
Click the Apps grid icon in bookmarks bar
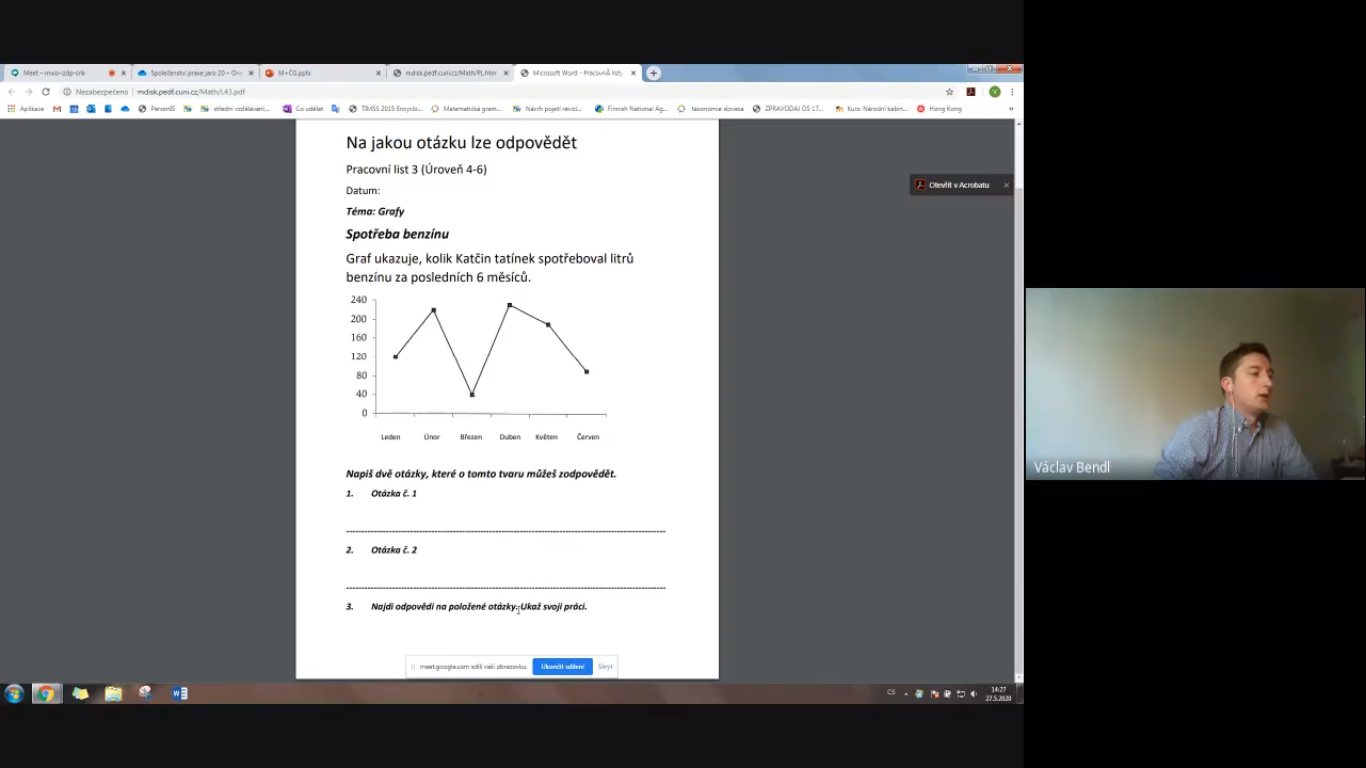coord(12,108)
